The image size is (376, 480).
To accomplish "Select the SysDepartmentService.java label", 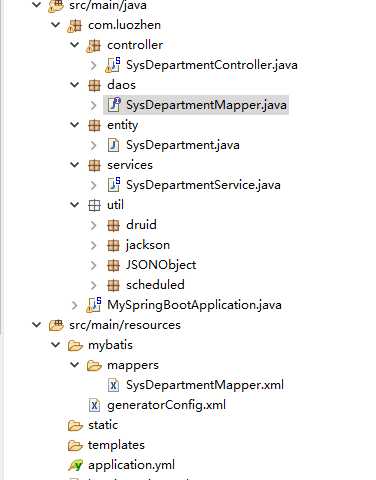I will [x=203, y=185].
